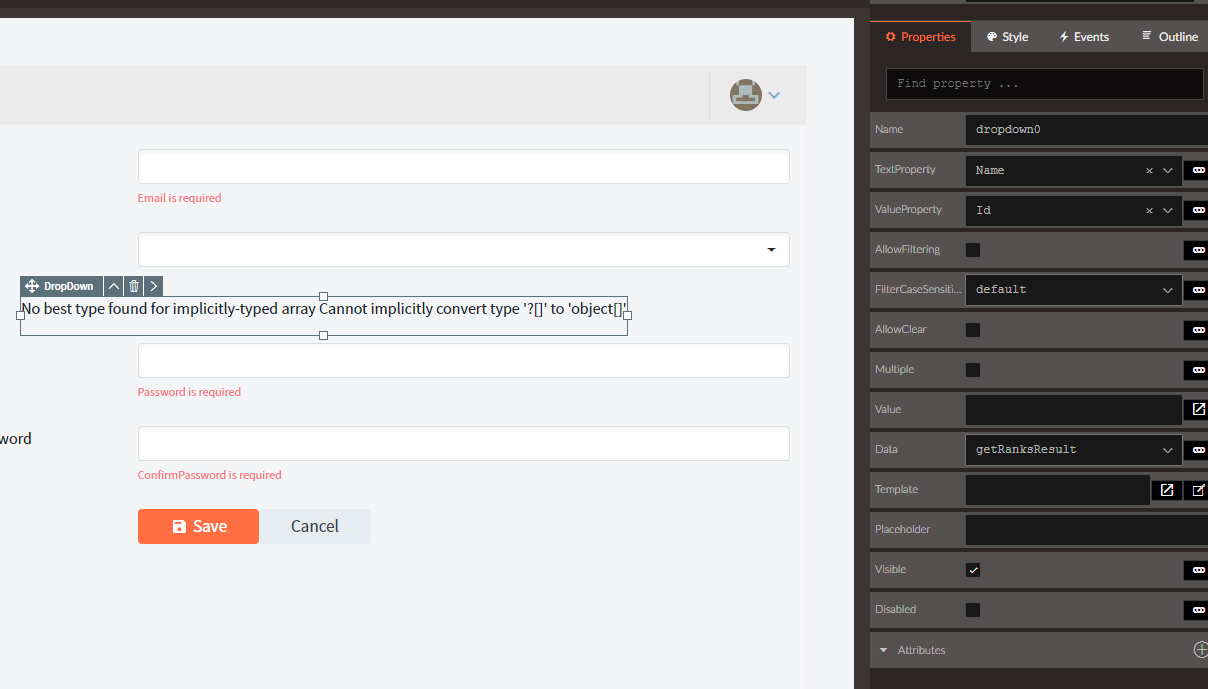This screenshot has height=689, width=1208.
Task: Click the 'Password is required' message
Action: click(189, 392)
